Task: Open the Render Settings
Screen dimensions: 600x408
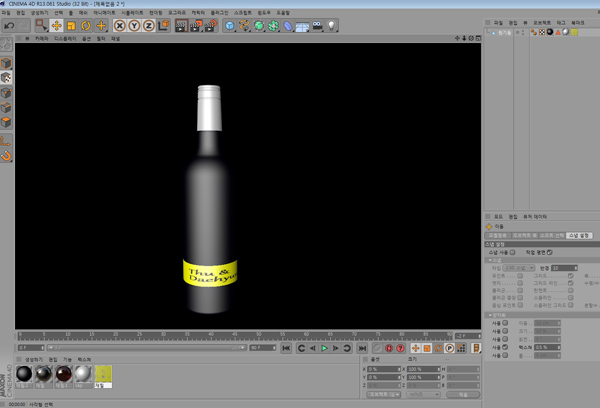Action: click(211, 26)
